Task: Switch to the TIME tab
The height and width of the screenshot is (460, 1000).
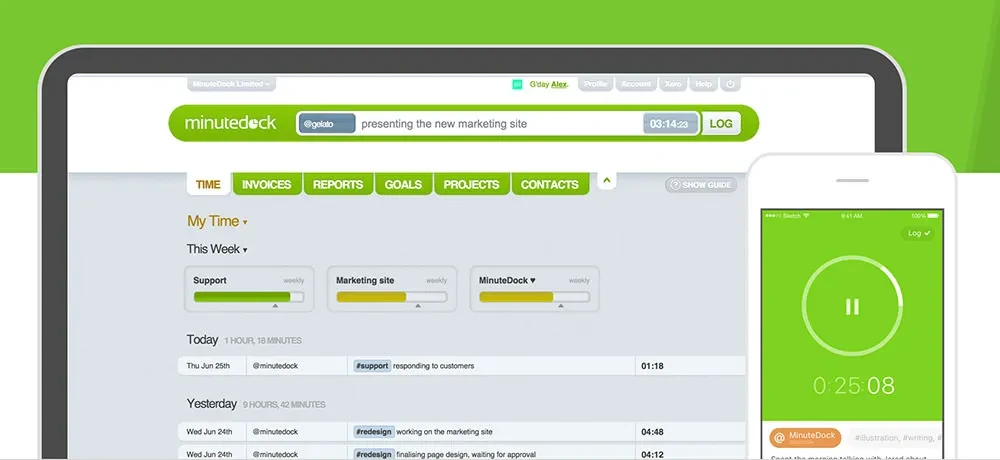Action: point(208,184)
